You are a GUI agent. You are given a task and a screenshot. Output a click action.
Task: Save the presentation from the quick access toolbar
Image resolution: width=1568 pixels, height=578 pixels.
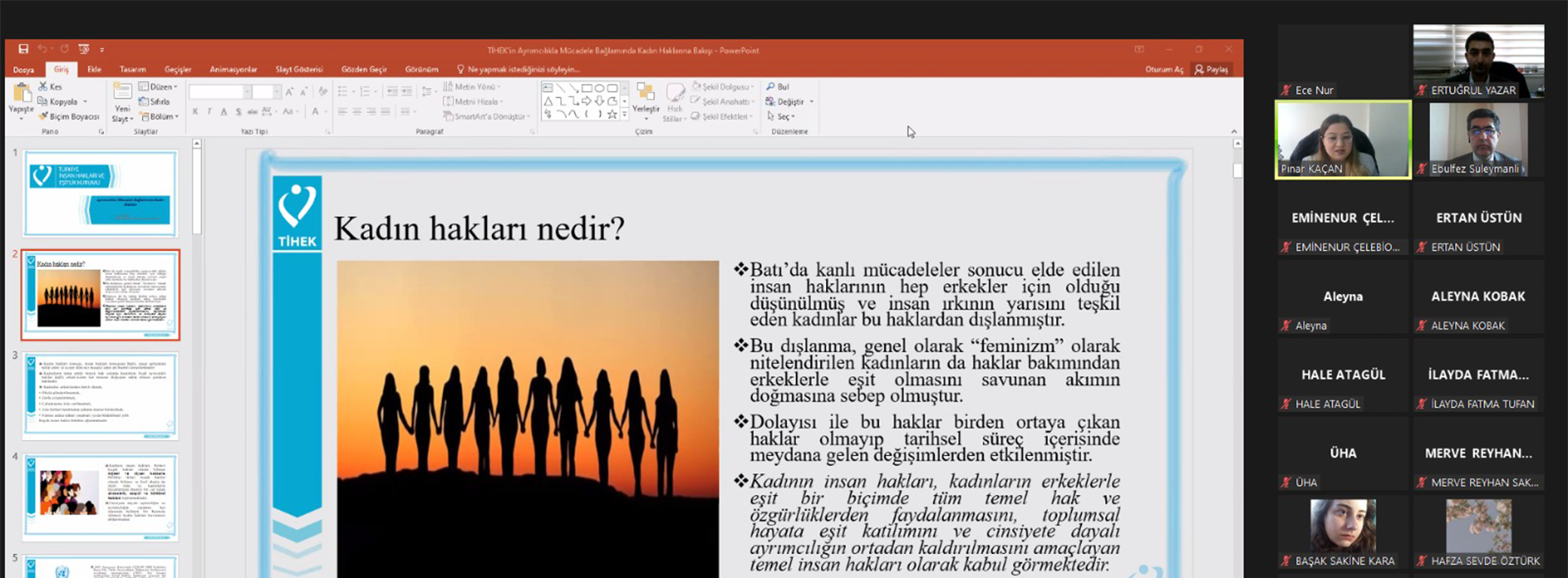23,50
